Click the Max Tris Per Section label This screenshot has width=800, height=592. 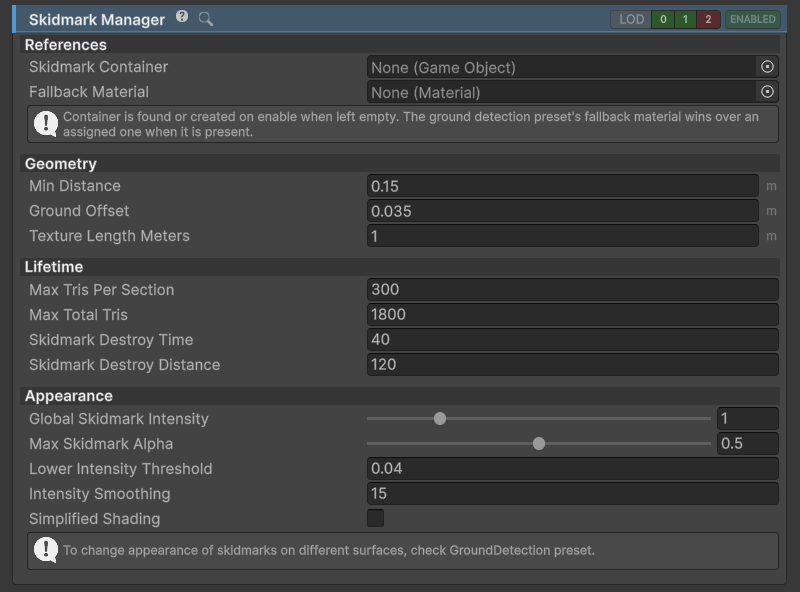[x=102, y=289]
